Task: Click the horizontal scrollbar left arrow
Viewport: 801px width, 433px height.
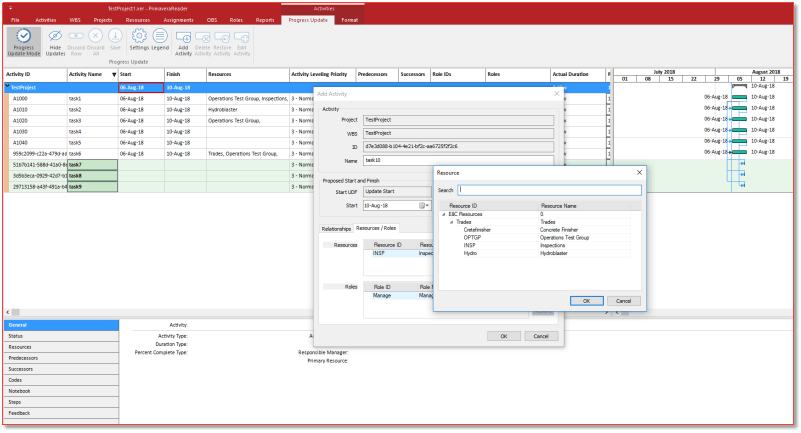Action: pos(7,312)
